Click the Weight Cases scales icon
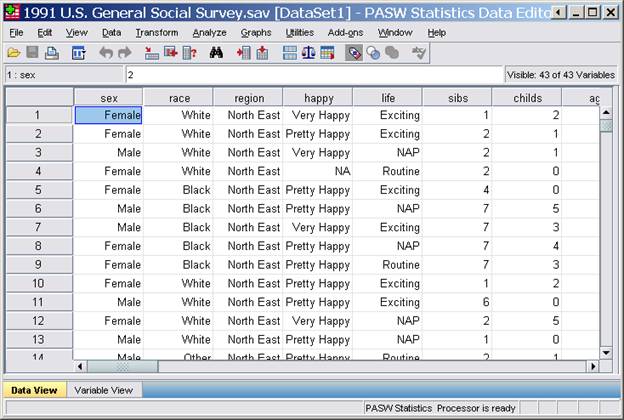624x420 pixels. (308, 53)
